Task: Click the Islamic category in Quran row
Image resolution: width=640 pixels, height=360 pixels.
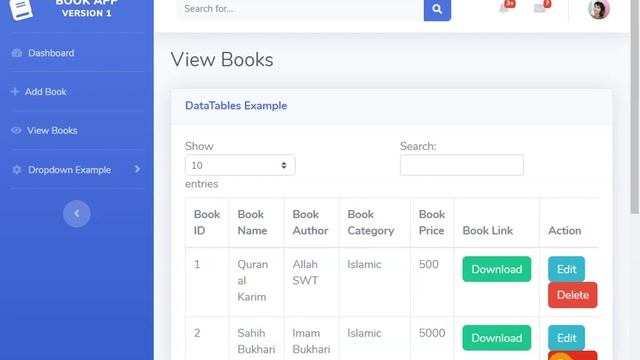Action: pyautogui.click(x=374, y=281)
